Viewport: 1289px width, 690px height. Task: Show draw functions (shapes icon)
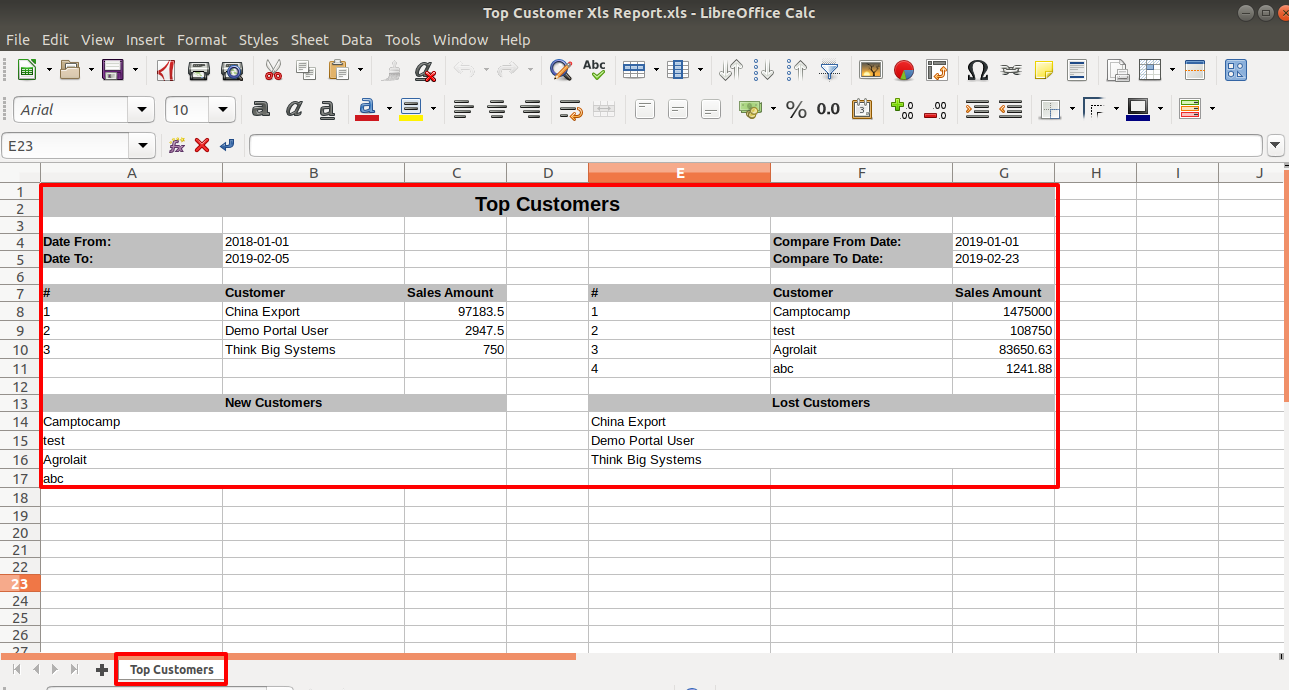click(1236, 70)
